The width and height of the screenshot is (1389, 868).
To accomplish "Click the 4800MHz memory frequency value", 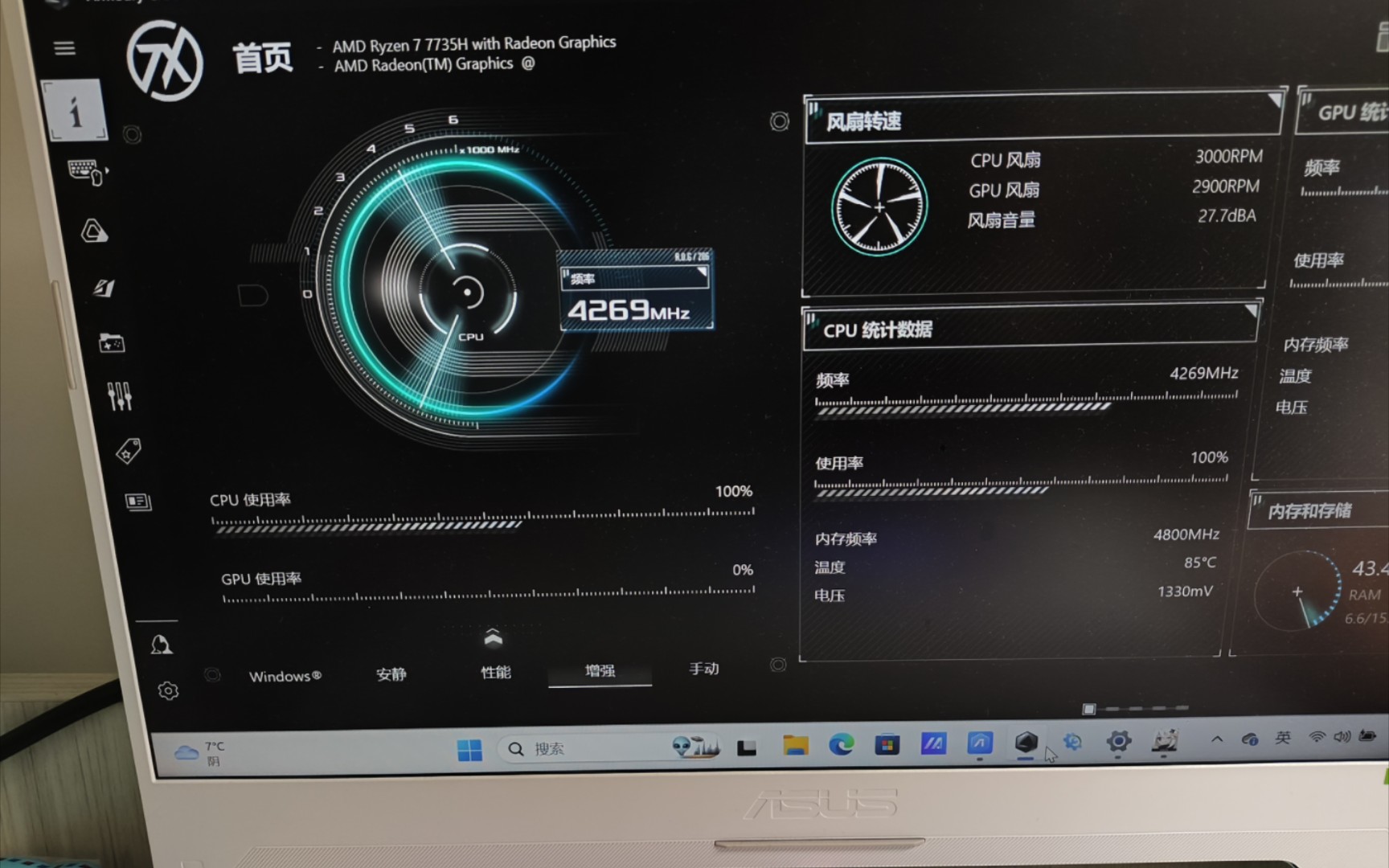I will coord(1186,534).
